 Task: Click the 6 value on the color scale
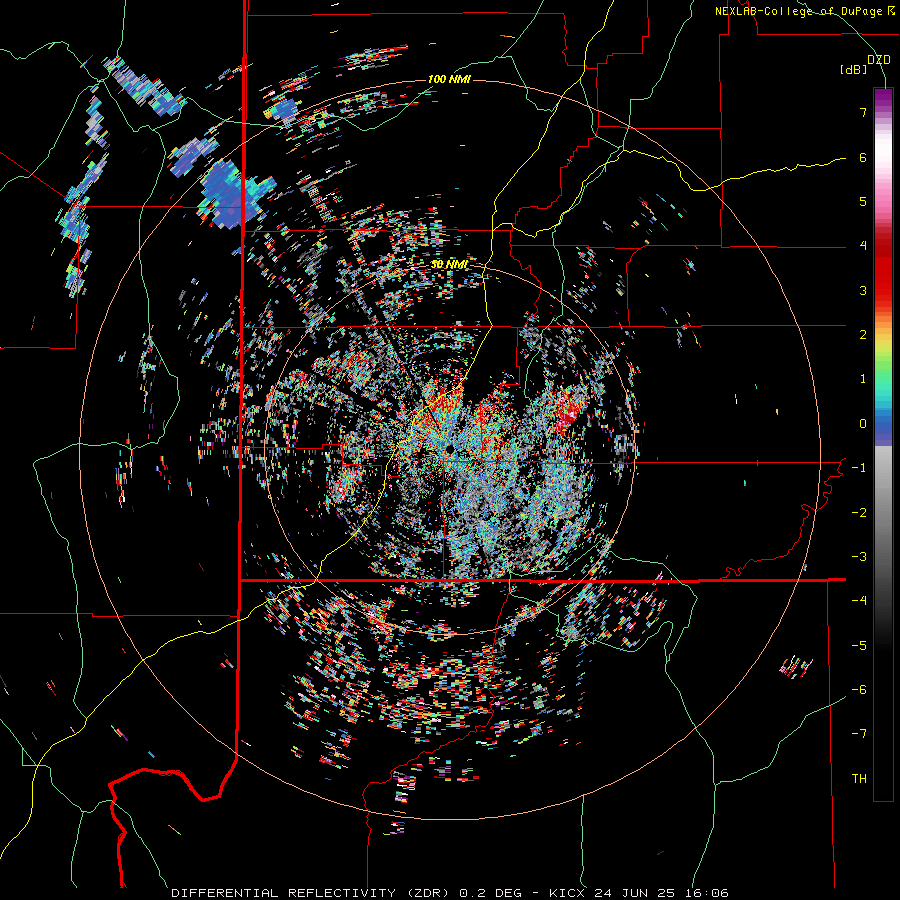(x=863, y=157)
